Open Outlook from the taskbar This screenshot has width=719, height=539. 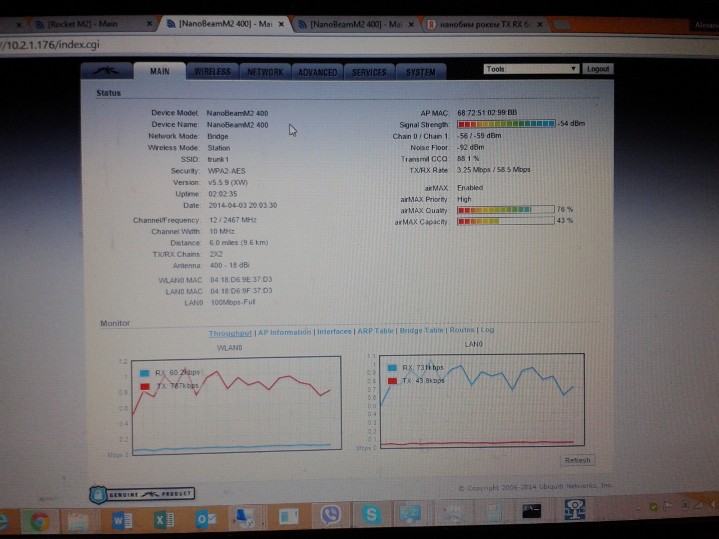(206, 519)
